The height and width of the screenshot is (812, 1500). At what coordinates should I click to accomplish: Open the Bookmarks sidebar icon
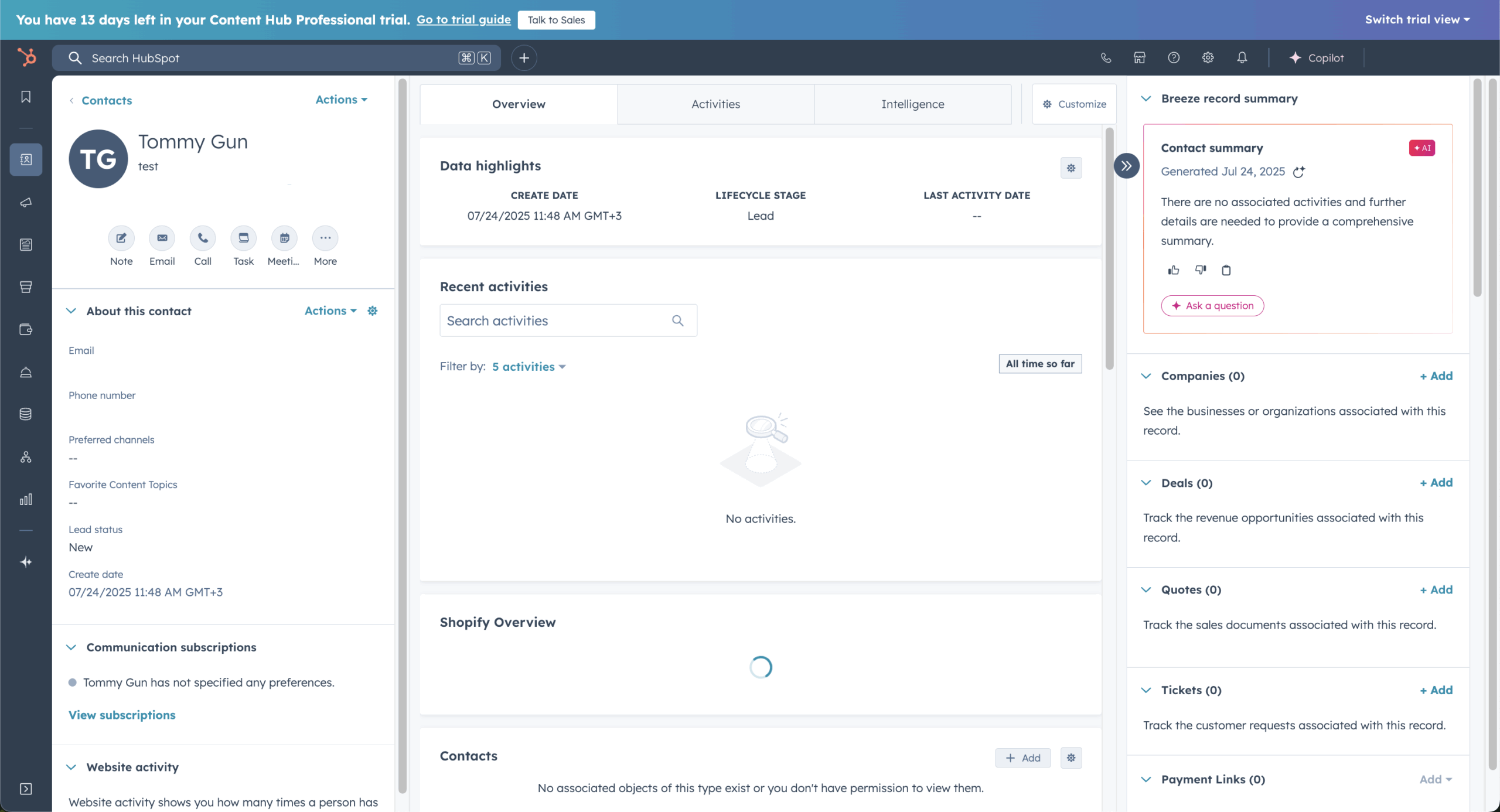click(x=26, y=97)
